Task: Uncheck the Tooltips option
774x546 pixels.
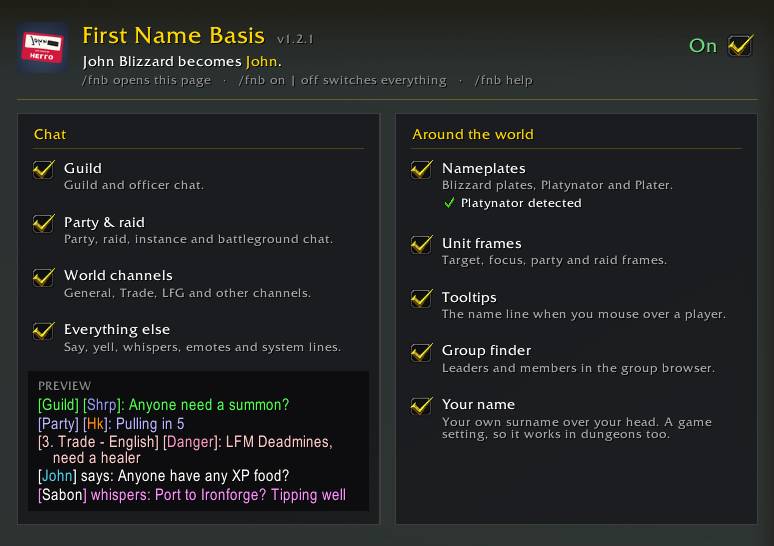Action: (x=422, y=298)
